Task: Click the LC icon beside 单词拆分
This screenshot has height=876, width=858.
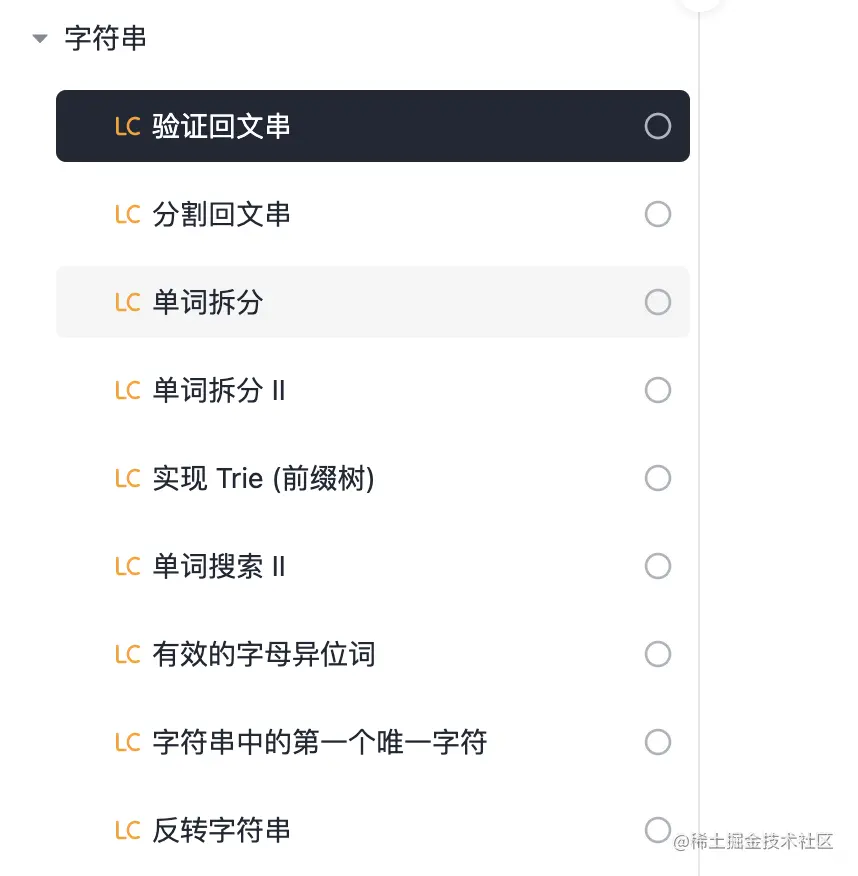Action: point(127,303)
